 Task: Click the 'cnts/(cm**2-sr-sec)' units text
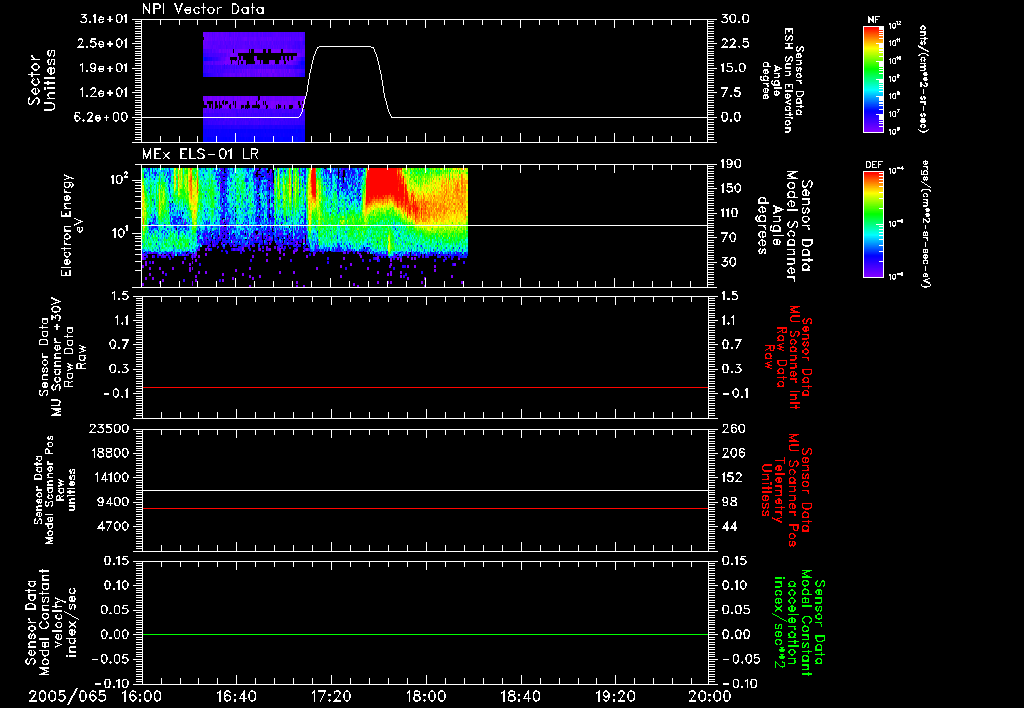coord(923,78)
